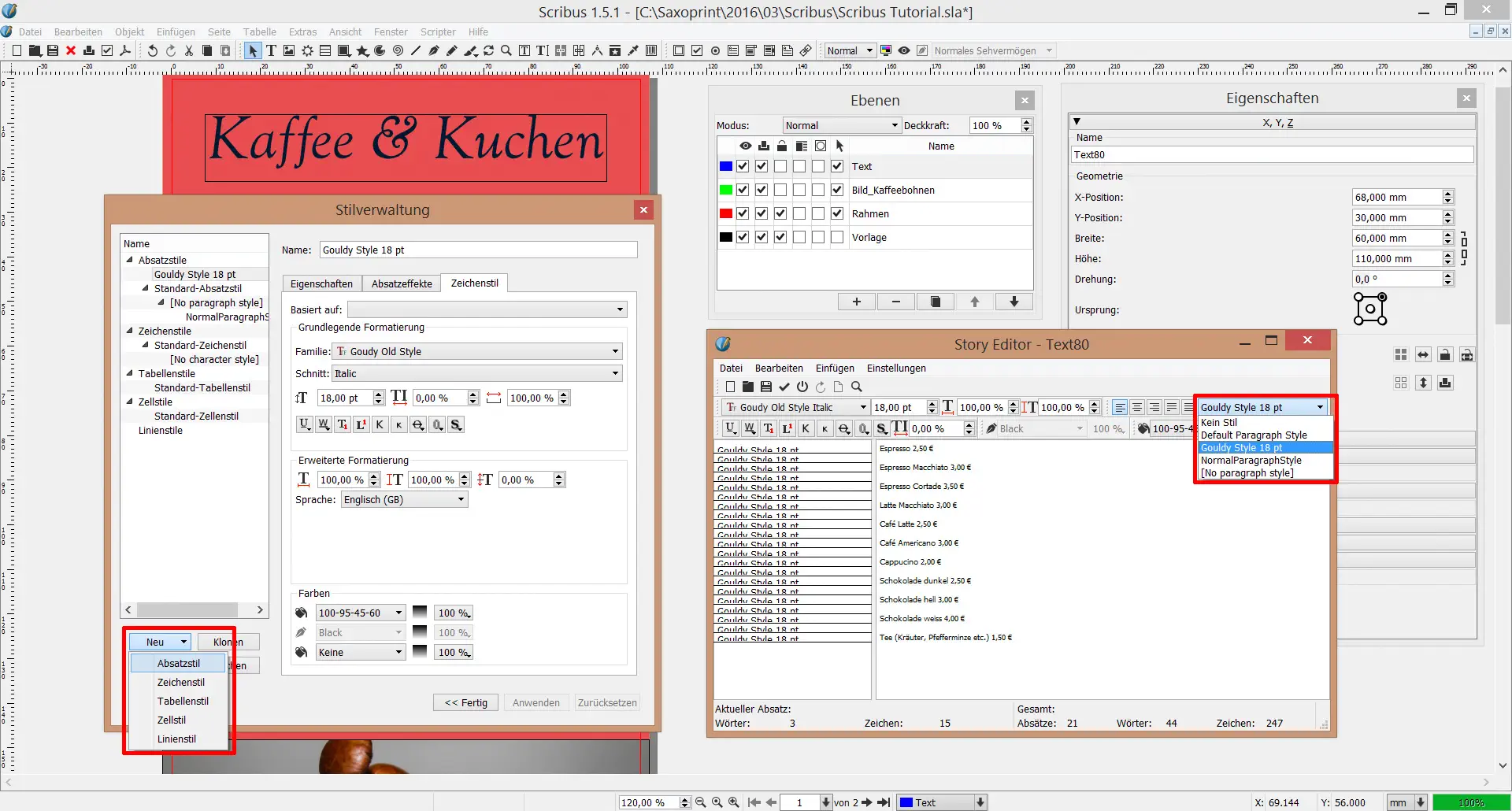Select the Insert Image Frame tool
The height and width of the screenshot is (811, 1512).
pos(289,50)
